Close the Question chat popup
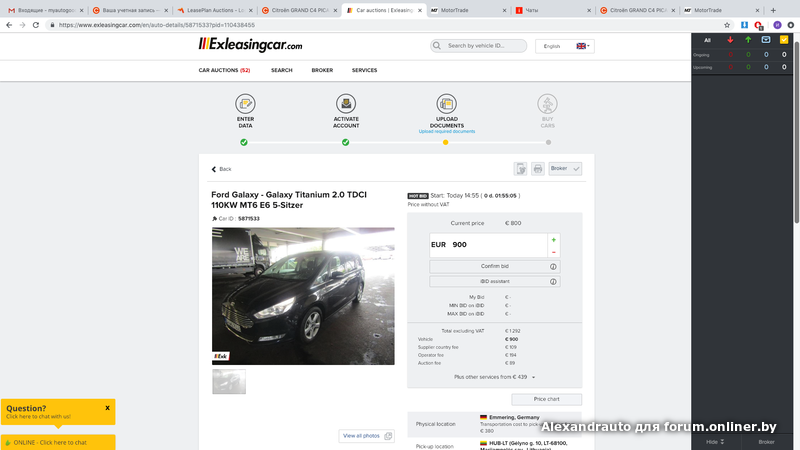 pos(108,408)
